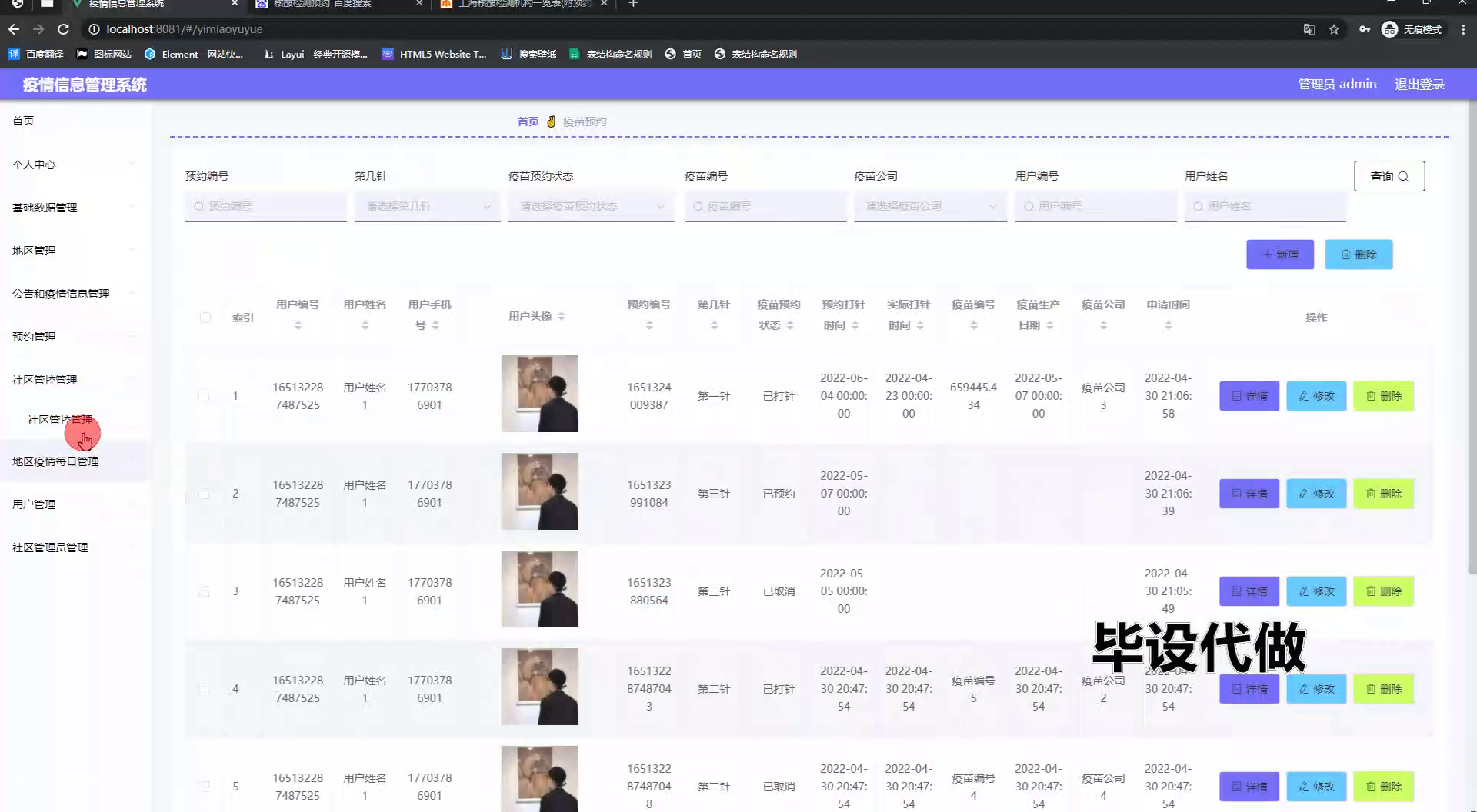Viewport: 1477px width, 812px height.
Task: Focus the 用户姓名 search input
Action: point(1265,206)
